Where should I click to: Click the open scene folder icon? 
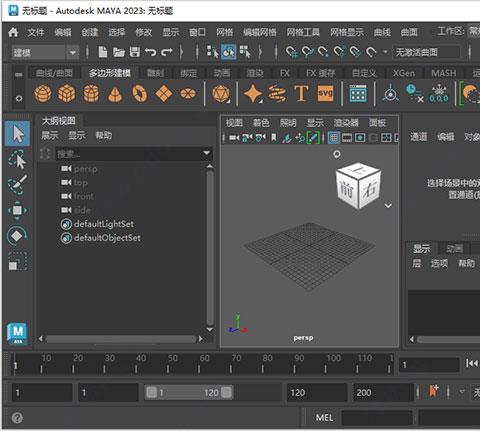119,52
